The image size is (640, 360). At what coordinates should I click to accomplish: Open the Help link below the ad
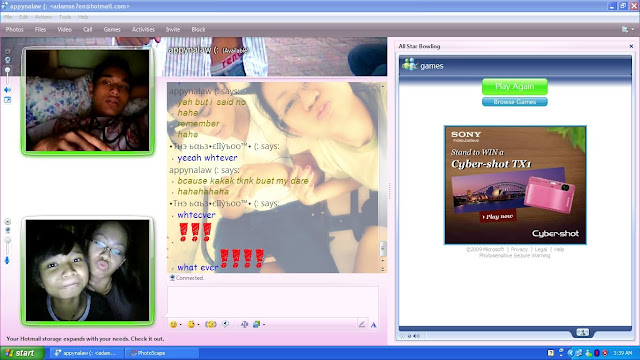(x=559, y=249)
